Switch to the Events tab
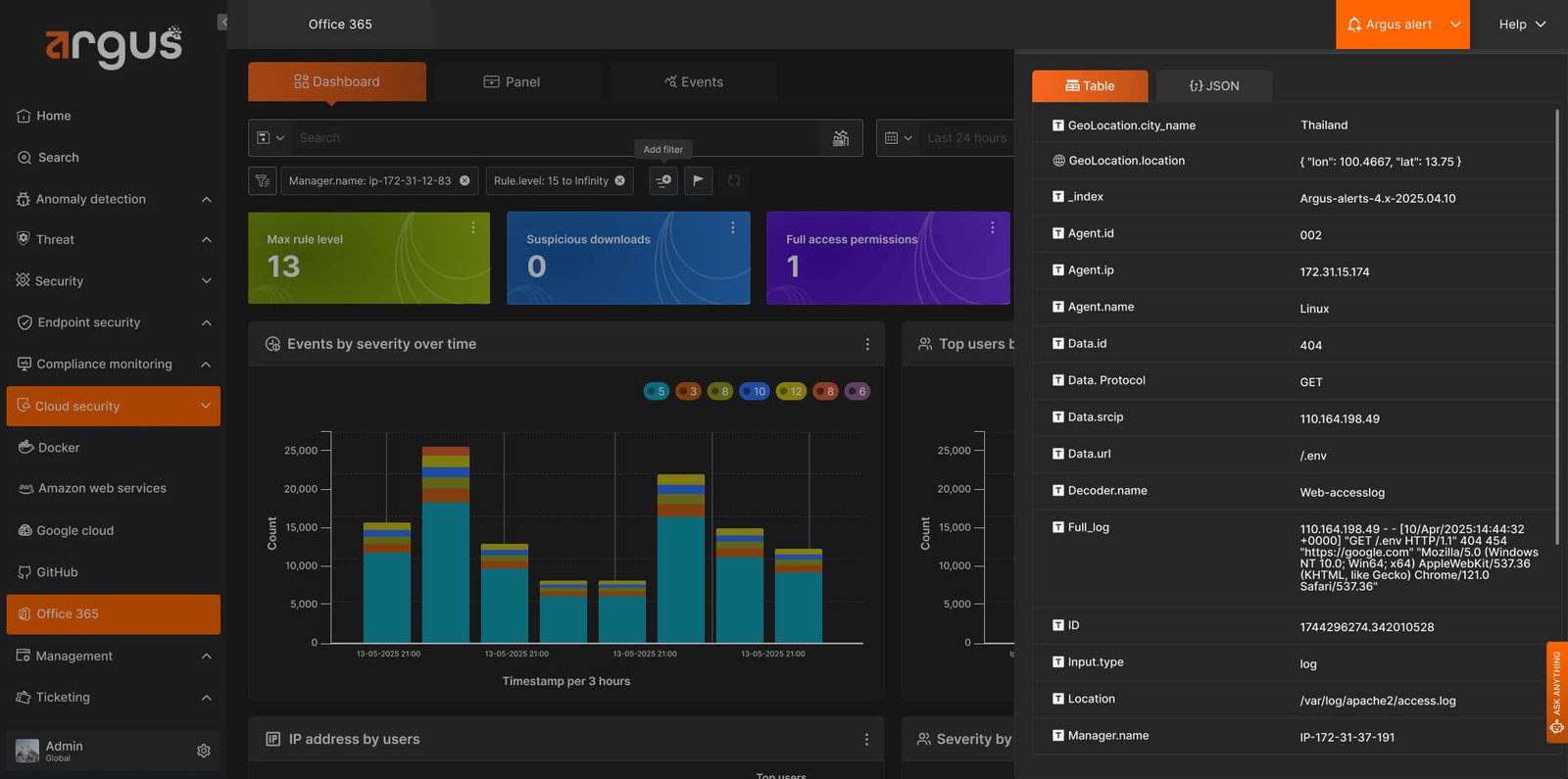1568x779 pixels. click(x=694, y=81)
